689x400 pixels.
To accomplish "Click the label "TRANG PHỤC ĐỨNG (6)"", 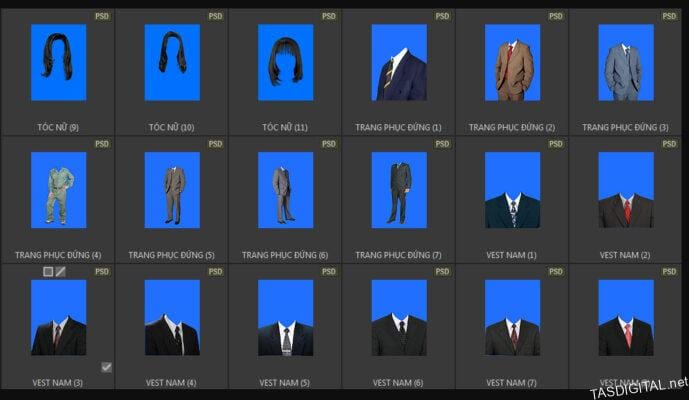I will [285, 255].
